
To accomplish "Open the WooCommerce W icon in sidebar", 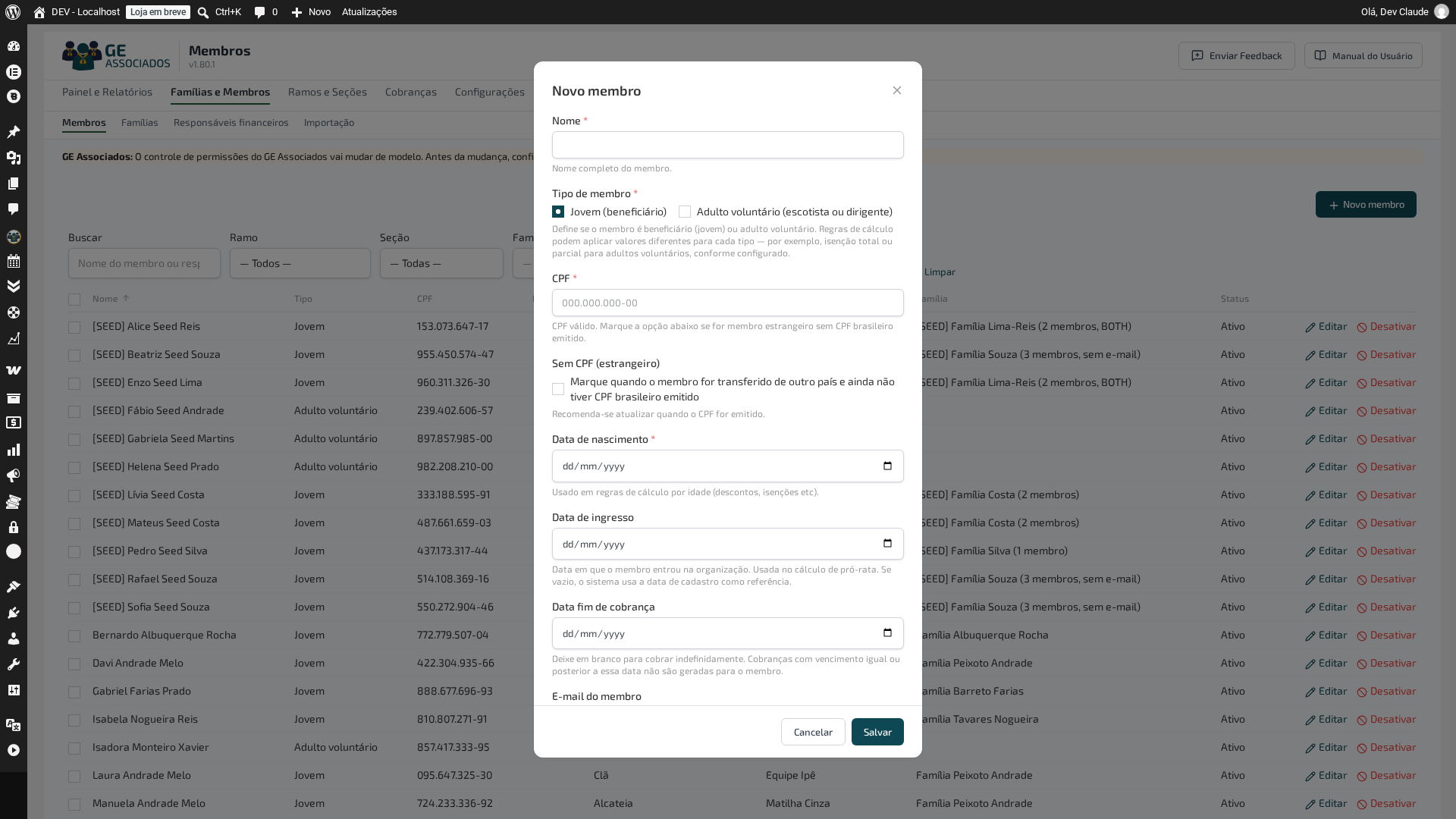I will 14,371.
